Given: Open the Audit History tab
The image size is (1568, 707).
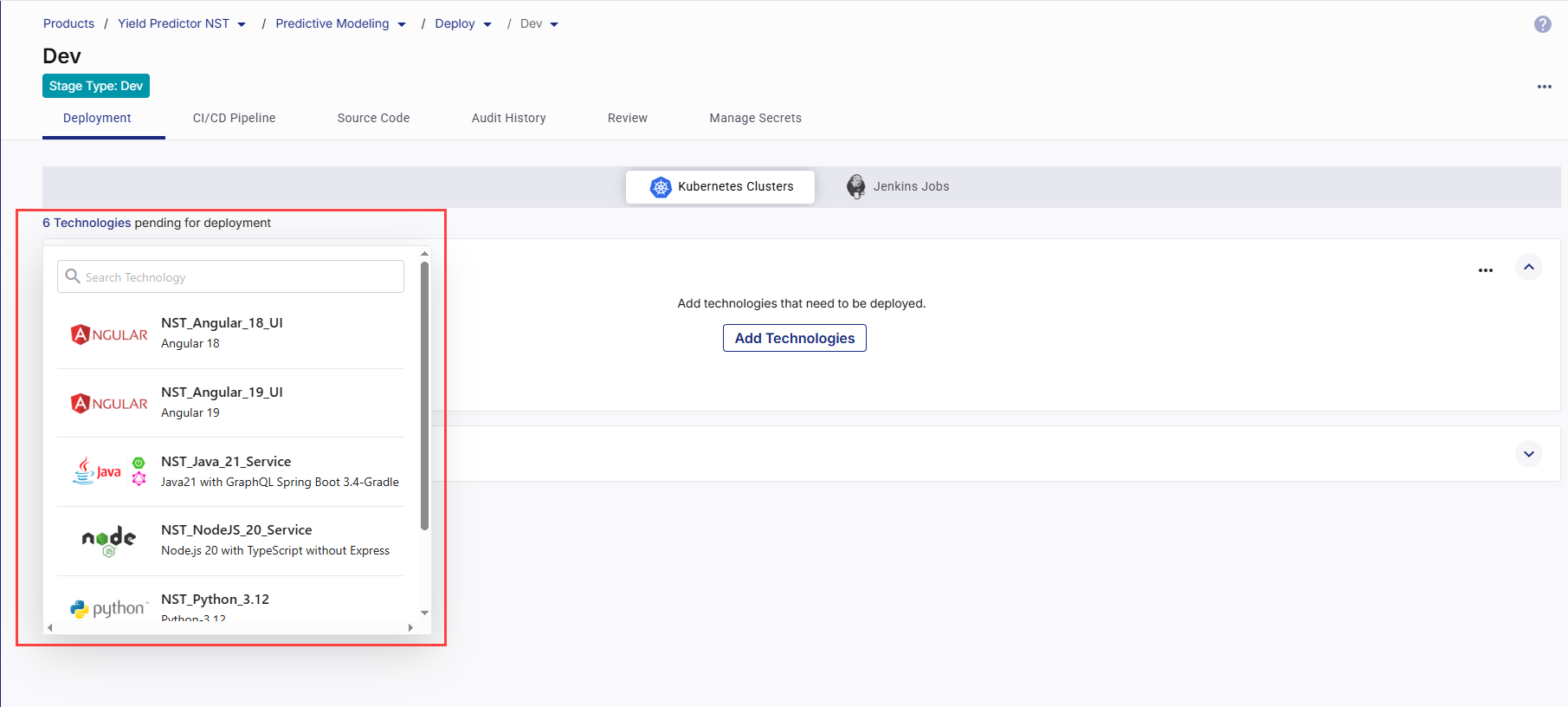Looking at the screenshot, I should (x=508, y=118).
